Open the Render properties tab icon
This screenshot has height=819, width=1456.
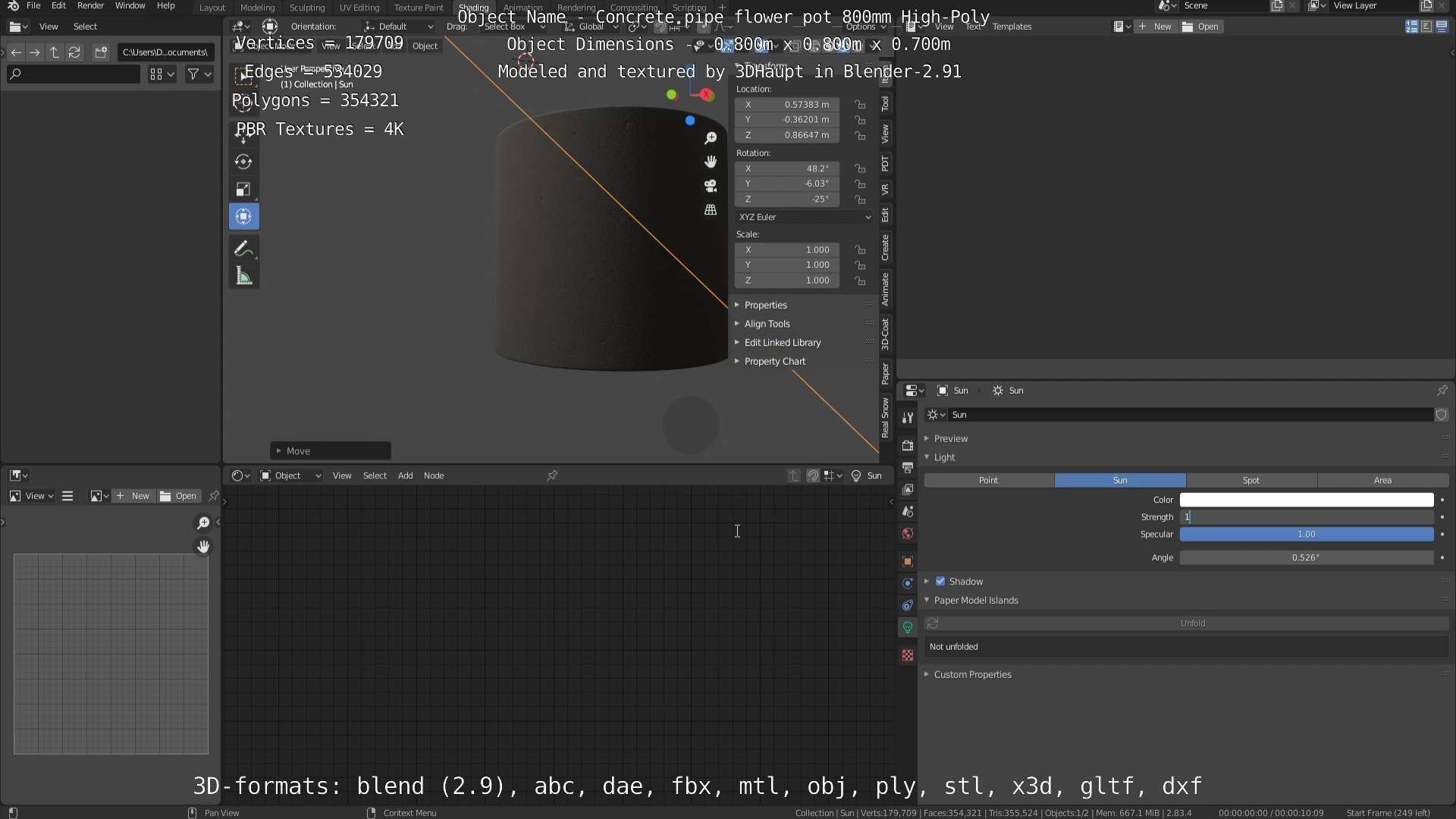click(x=908, y=445)
